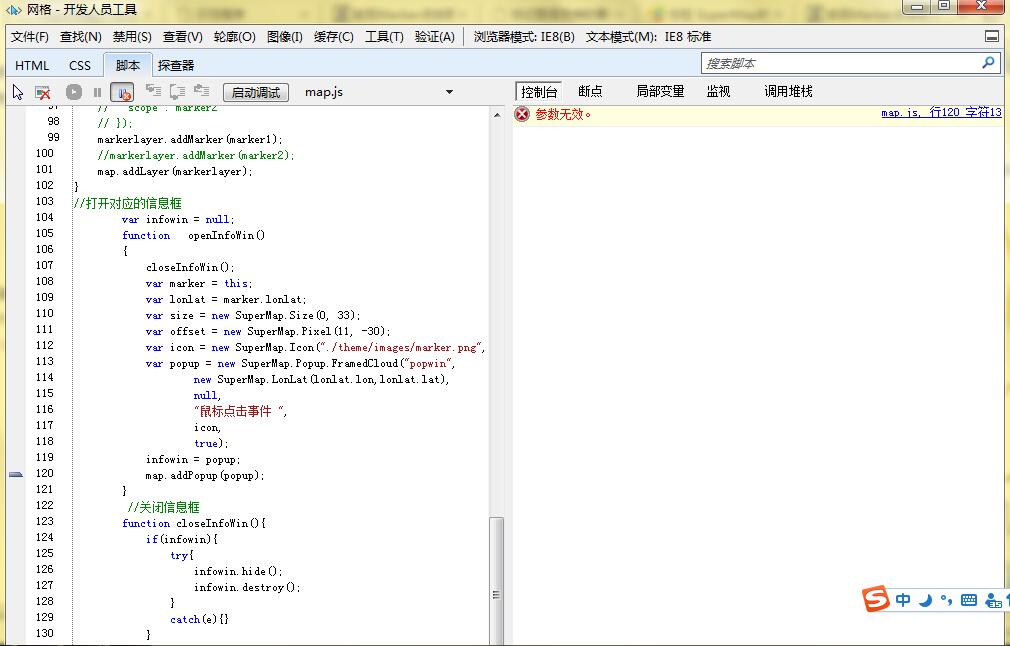The image size is (1010, 646).
Task: Open the 查找(N) menu
Action: (81, 37)
